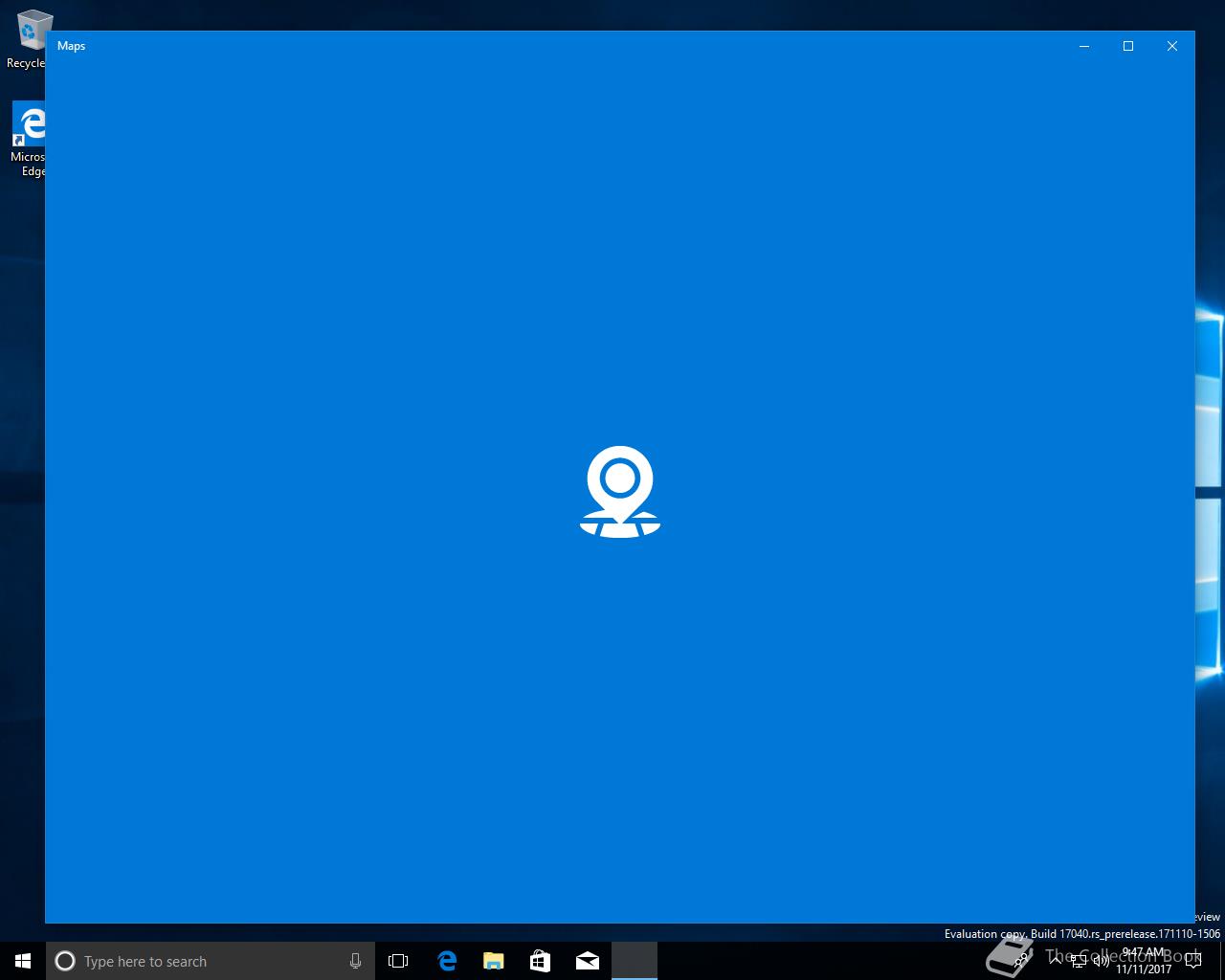This screenshot has width=1225, height=980.
Task: Click the Maps pin splash logo
Action: click(620, 492)
